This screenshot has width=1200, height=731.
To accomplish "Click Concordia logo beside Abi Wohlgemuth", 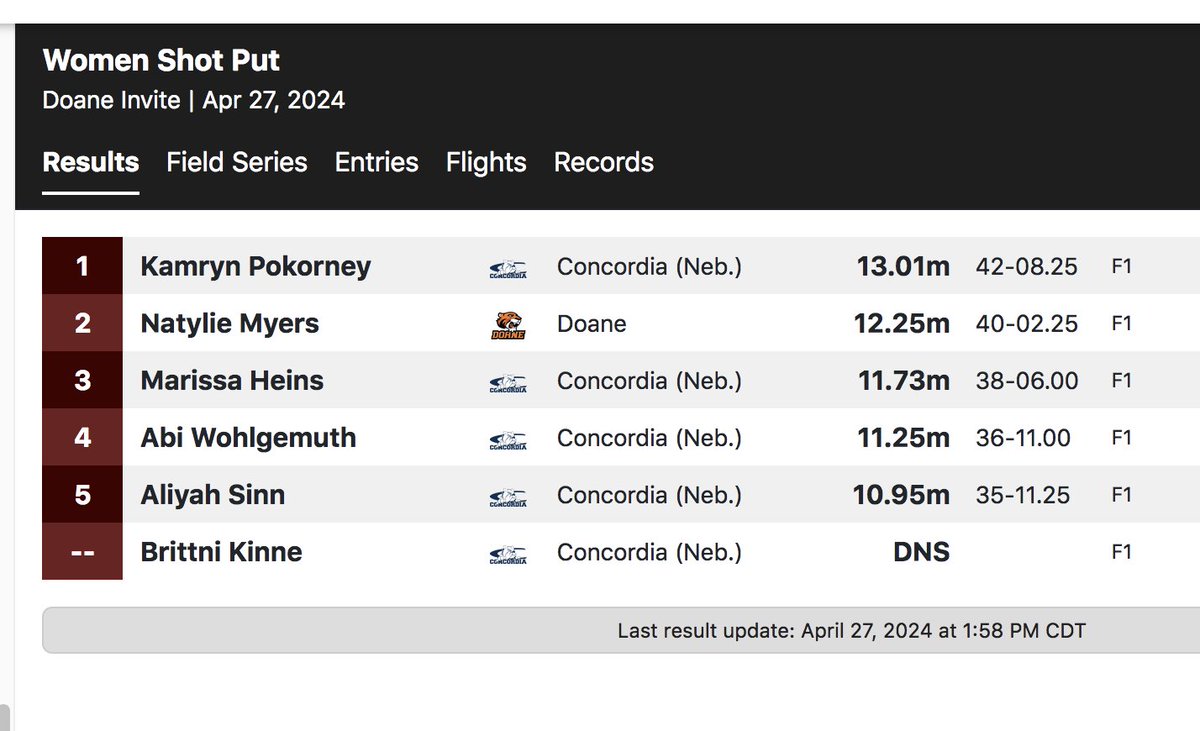I will (x=508, y=439).
